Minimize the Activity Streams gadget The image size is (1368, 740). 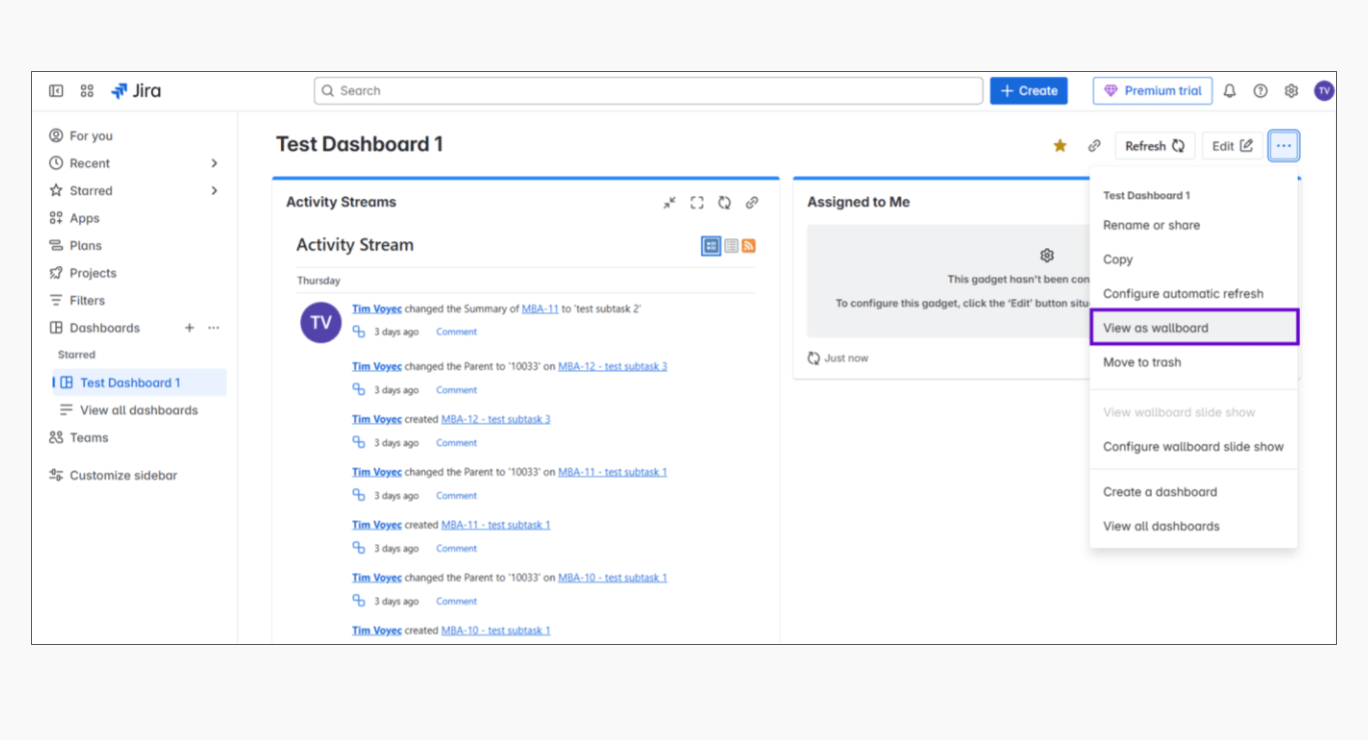pyautogui.click(x=670, y=203)
